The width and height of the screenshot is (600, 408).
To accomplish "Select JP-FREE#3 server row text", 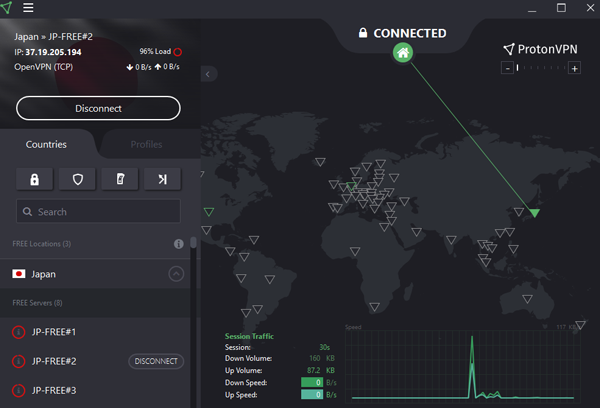I will pyautogui.click(x=54, y=391).
